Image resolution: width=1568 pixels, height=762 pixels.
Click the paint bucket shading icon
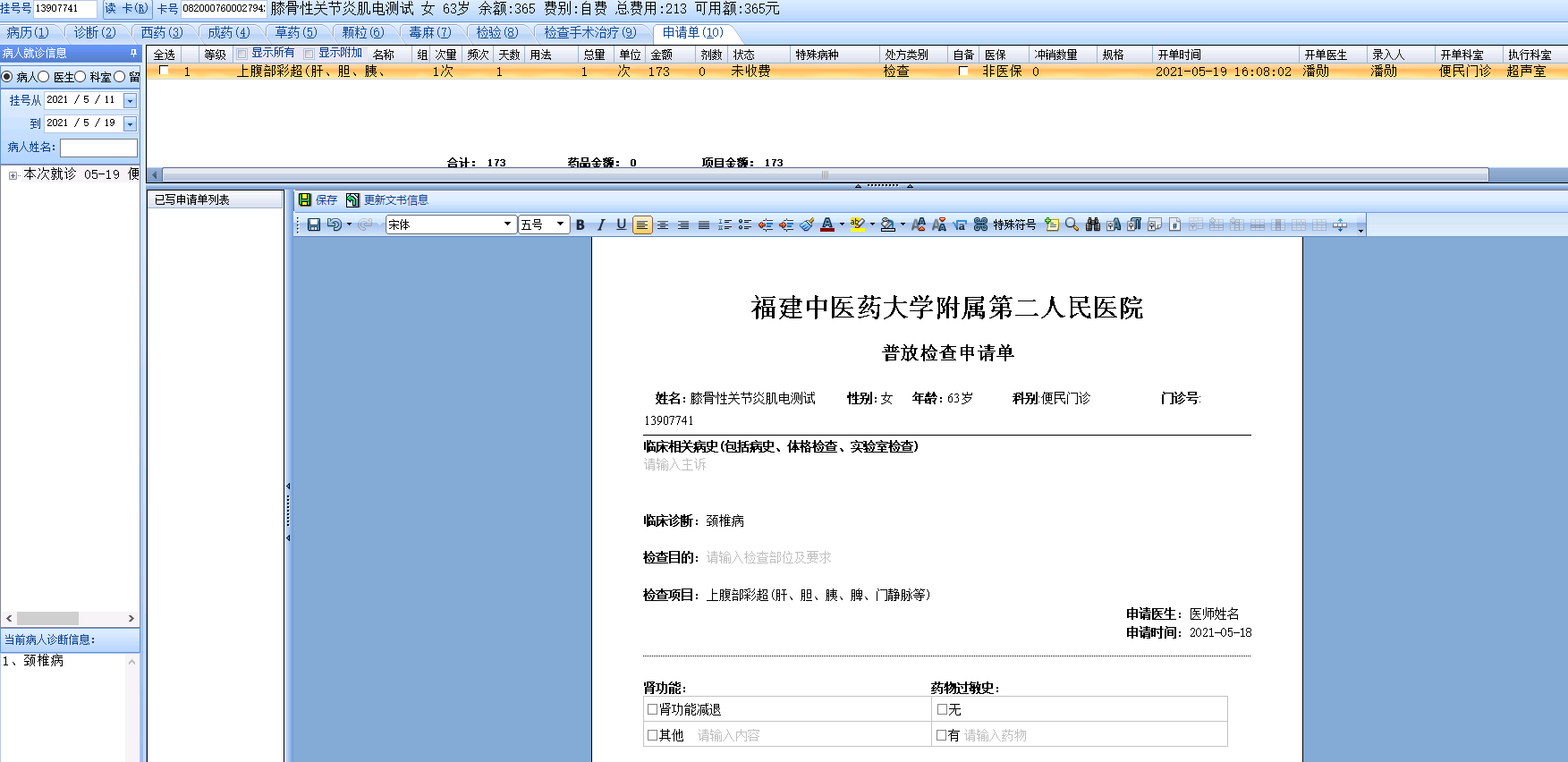point(888,224)
